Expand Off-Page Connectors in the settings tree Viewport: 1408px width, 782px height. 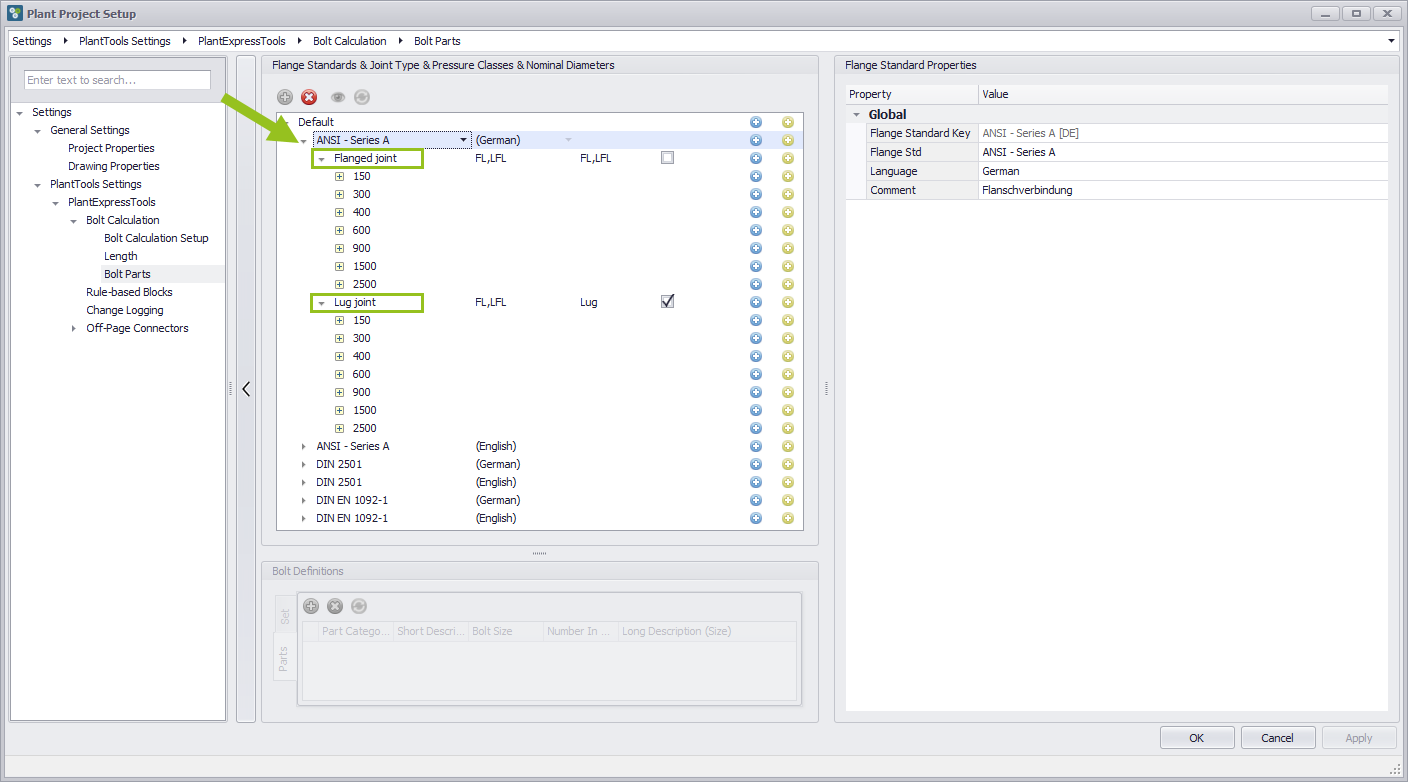point(73,328)
